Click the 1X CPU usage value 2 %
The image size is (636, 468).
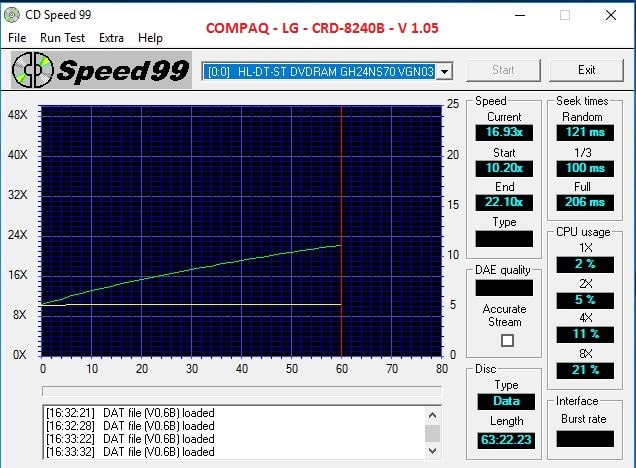coord(585,264)
